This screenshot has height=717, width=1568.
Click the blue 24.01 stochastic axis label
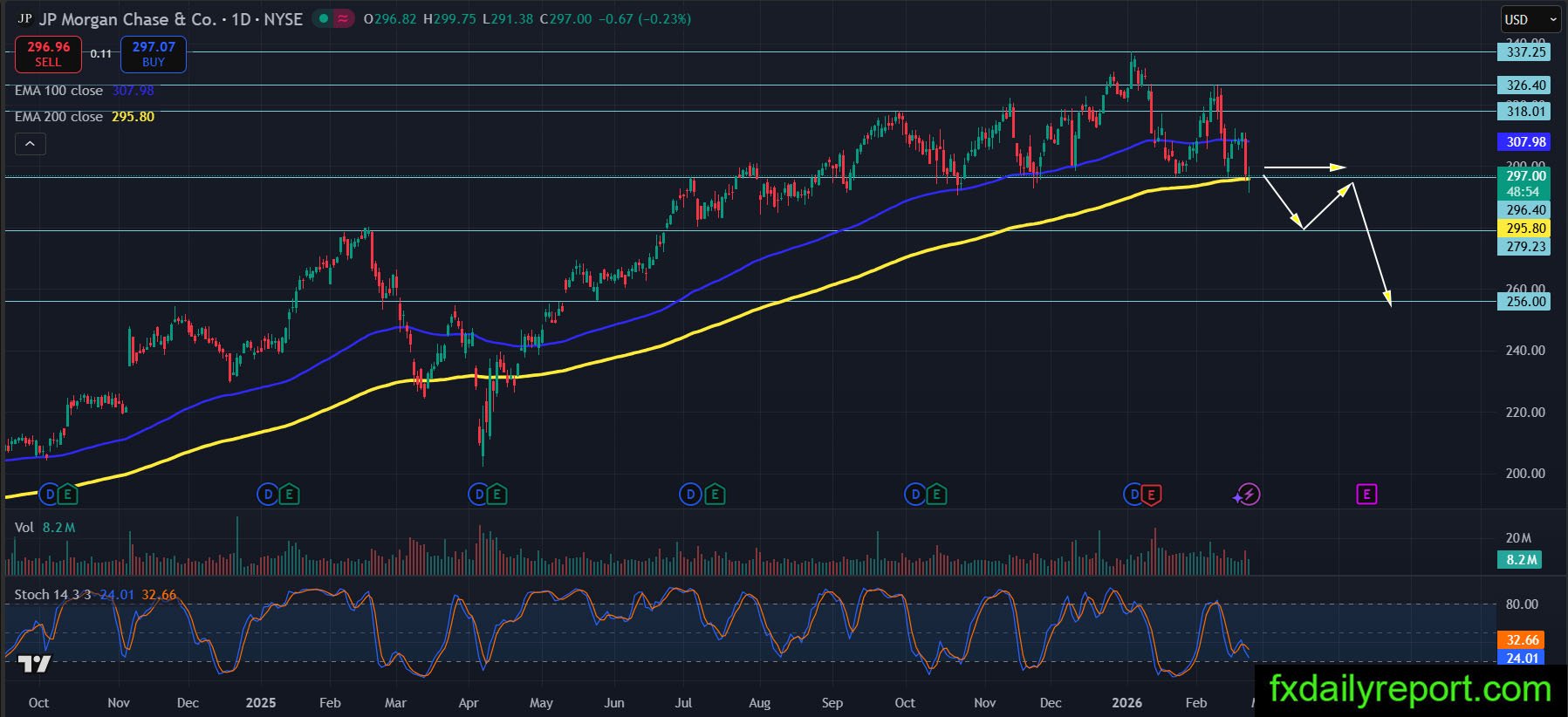coord(1523,658)
